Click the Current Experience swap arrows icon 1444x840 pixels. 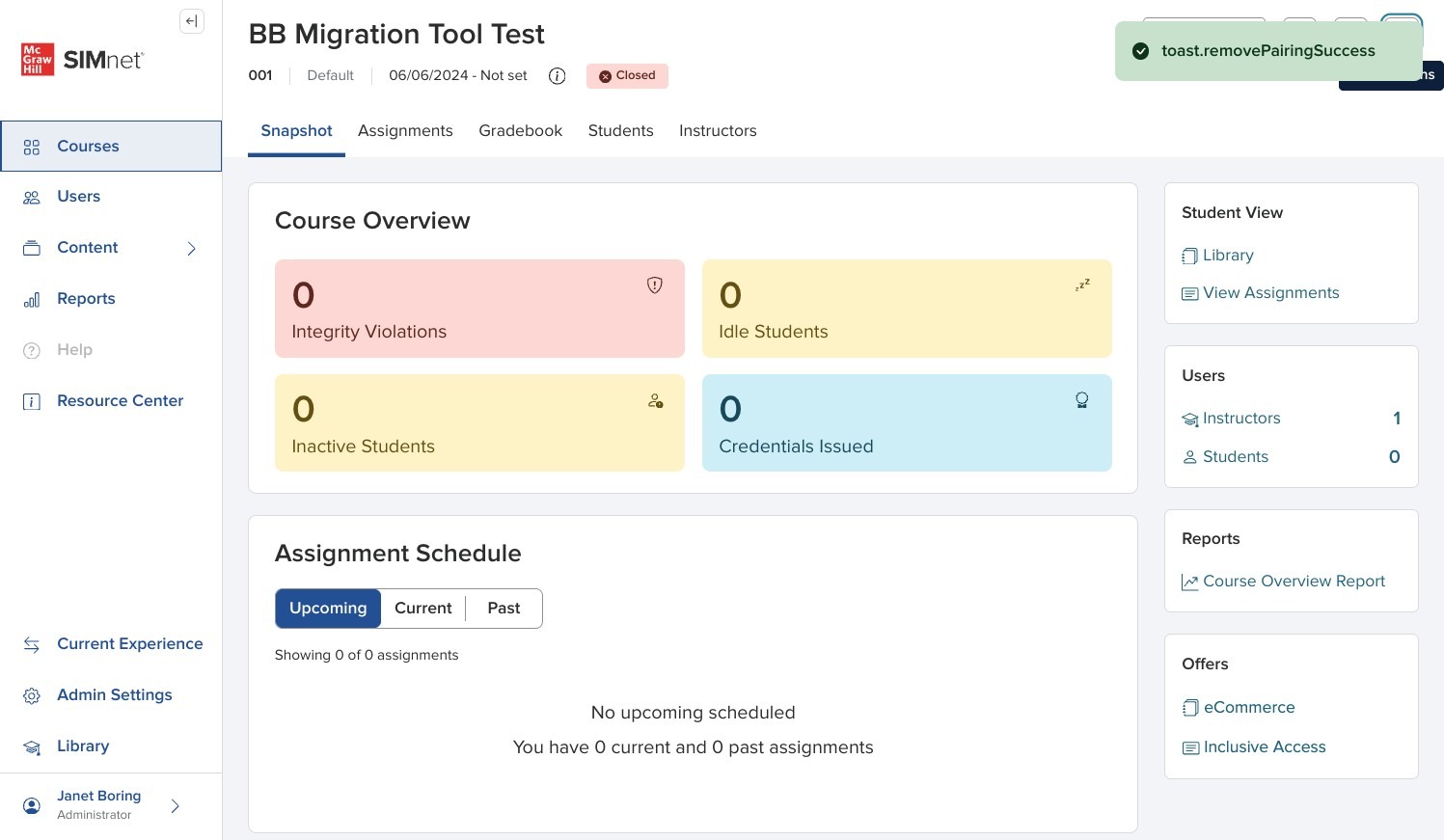coord(32,644)
